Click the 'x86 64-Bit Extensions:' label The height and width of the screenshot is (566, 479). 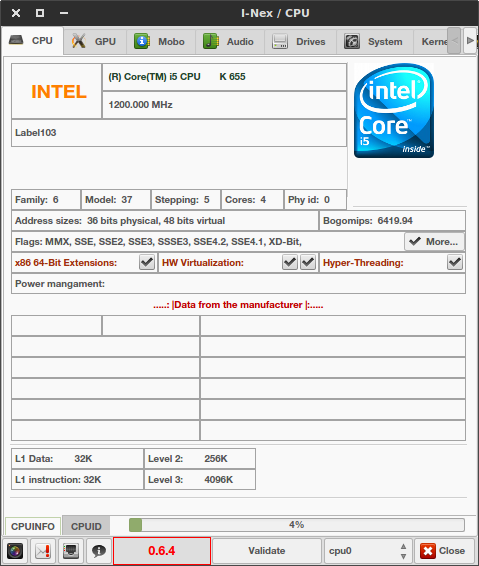66,263
